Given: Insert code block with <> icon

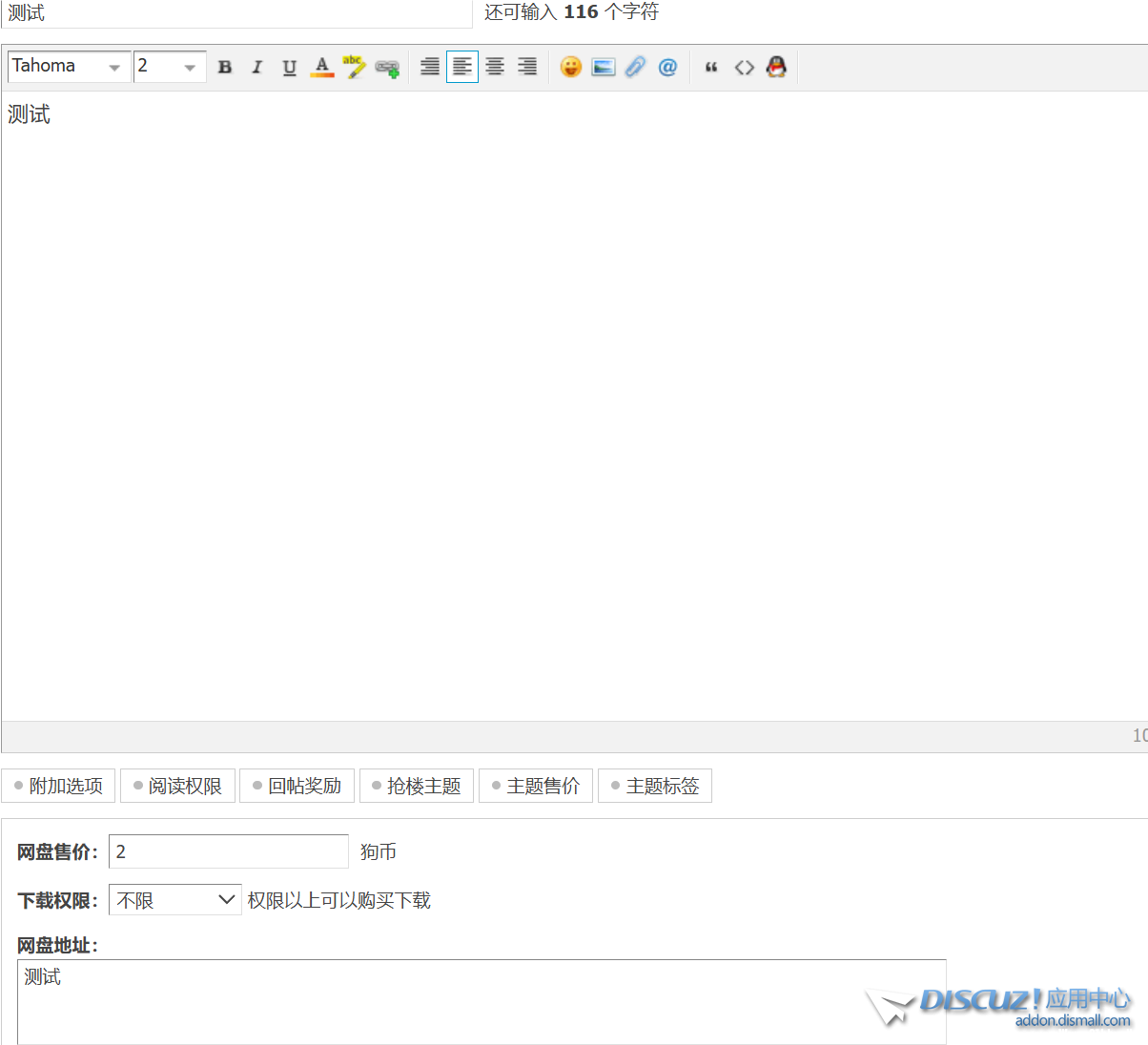Looking at the screenshot, I should pyautogui.click(x=744, y=67).
